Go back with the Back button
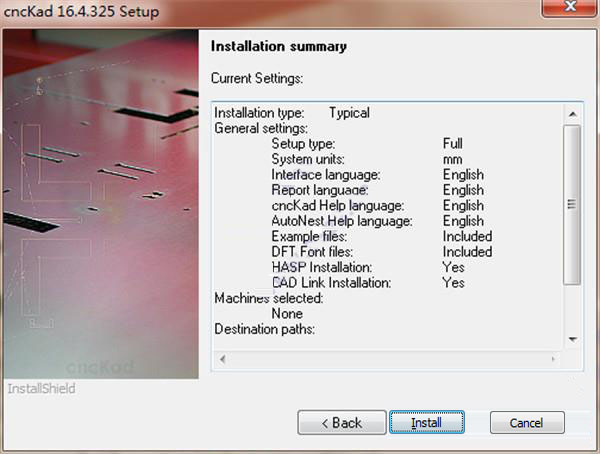 coord(342,423)
